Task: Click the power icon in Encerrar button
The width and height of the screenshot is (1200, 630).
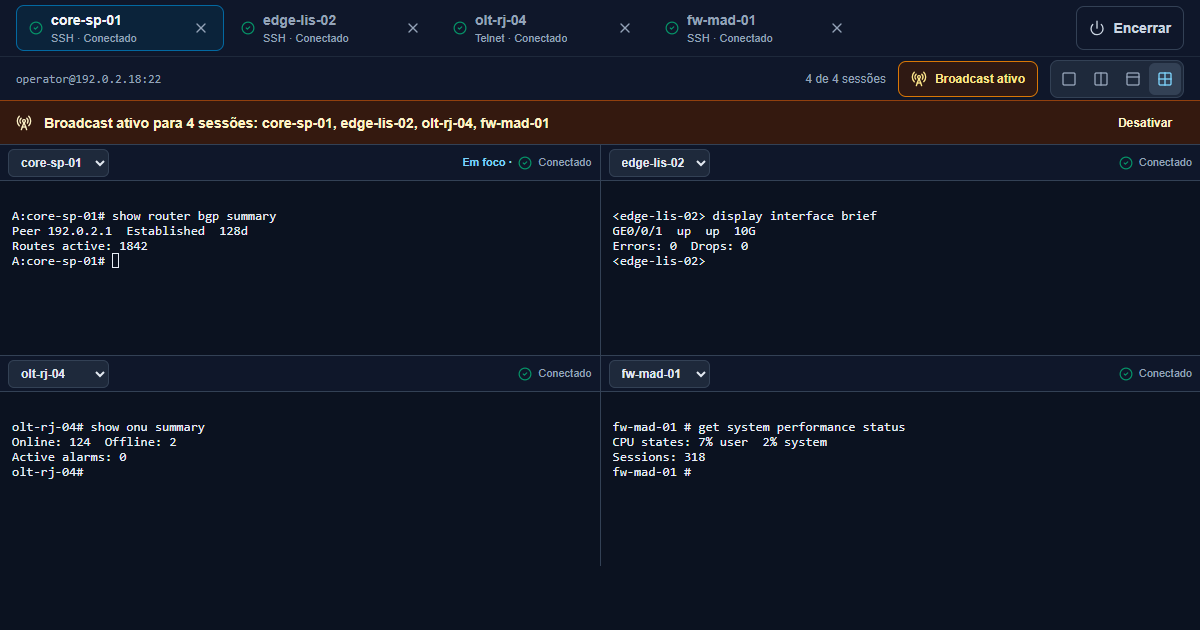Action: tap(1097, 28)
